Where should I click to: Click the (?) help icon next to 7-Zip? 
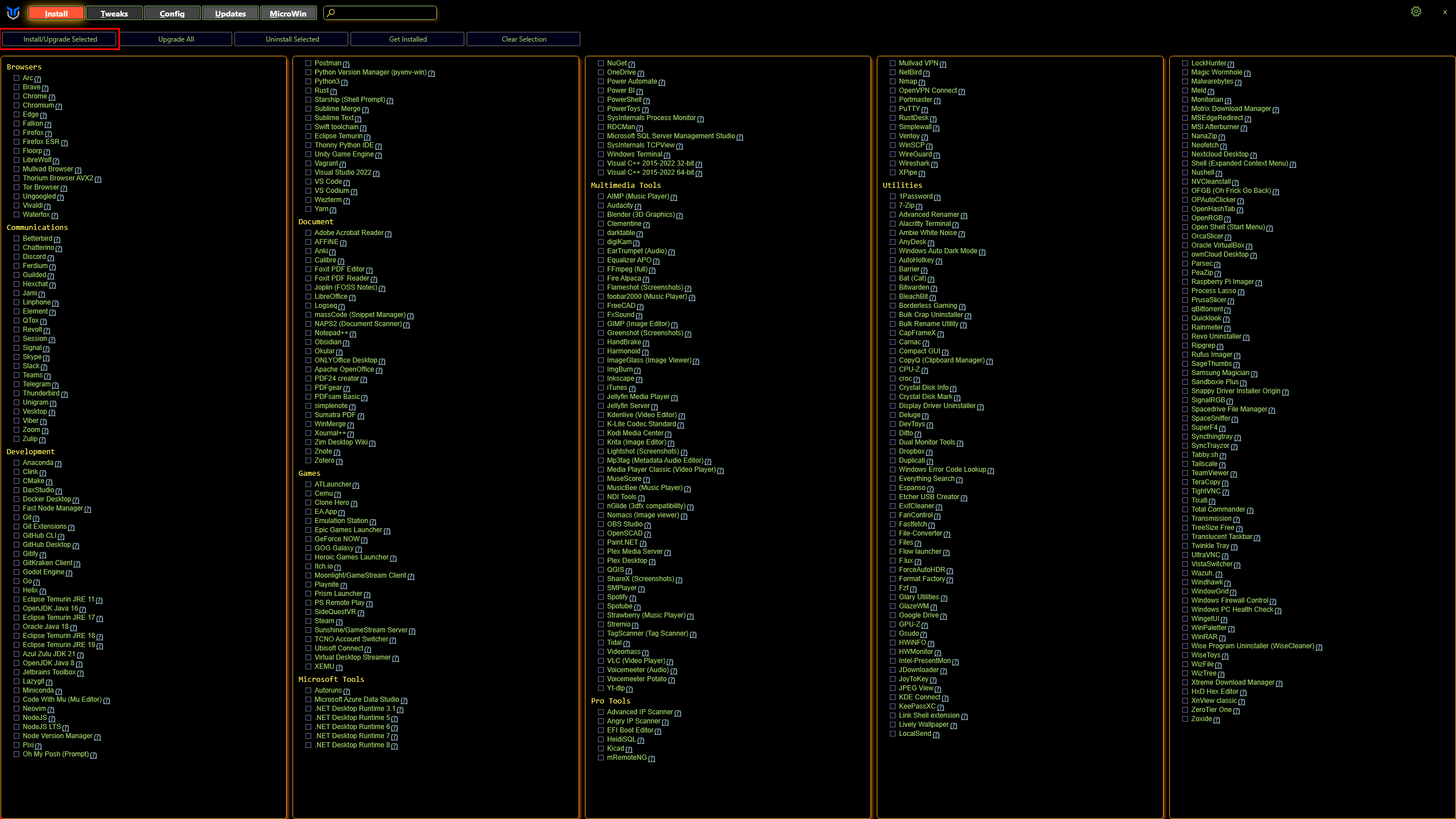point(919,206)
